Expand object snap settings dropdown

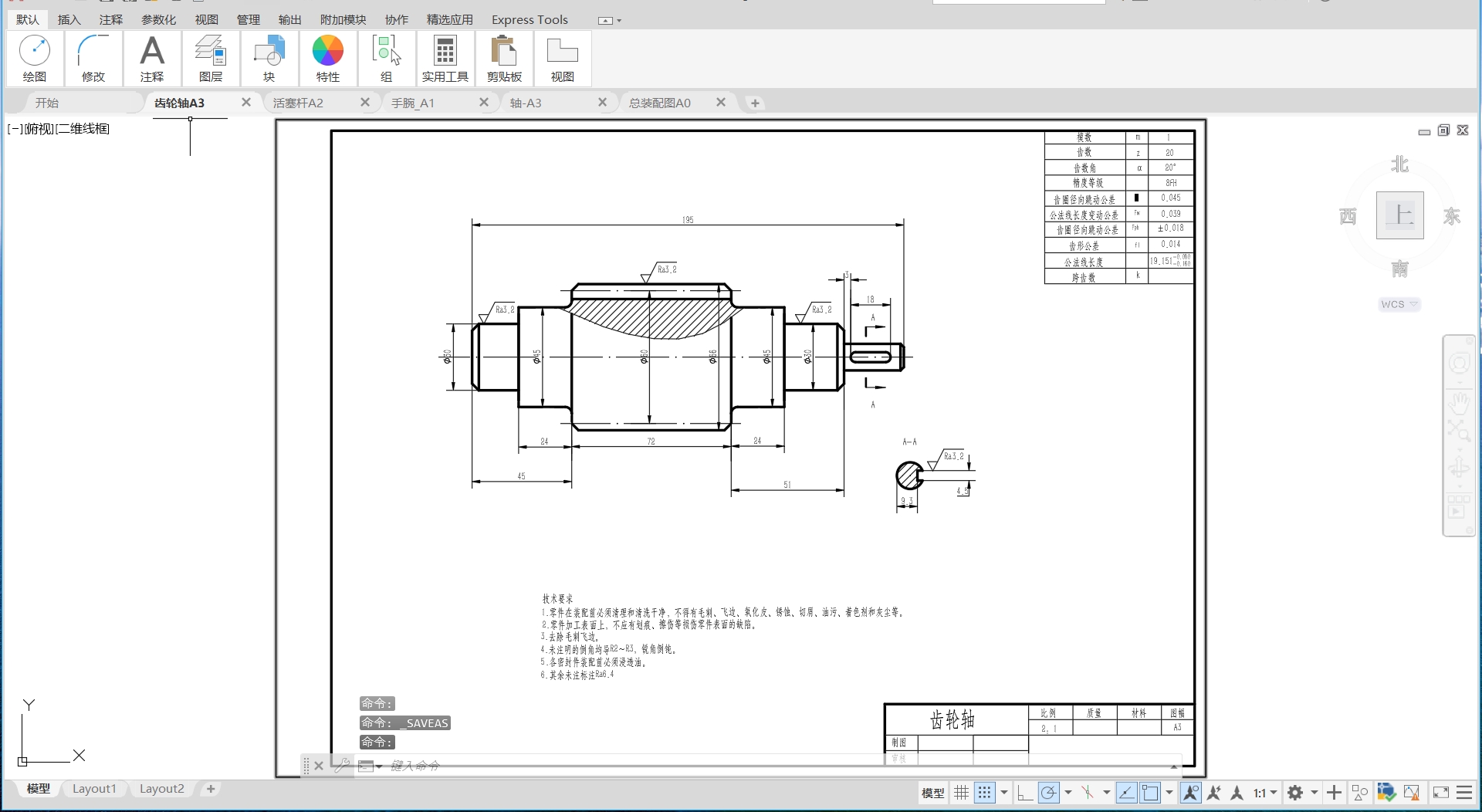click(1170, 793)
